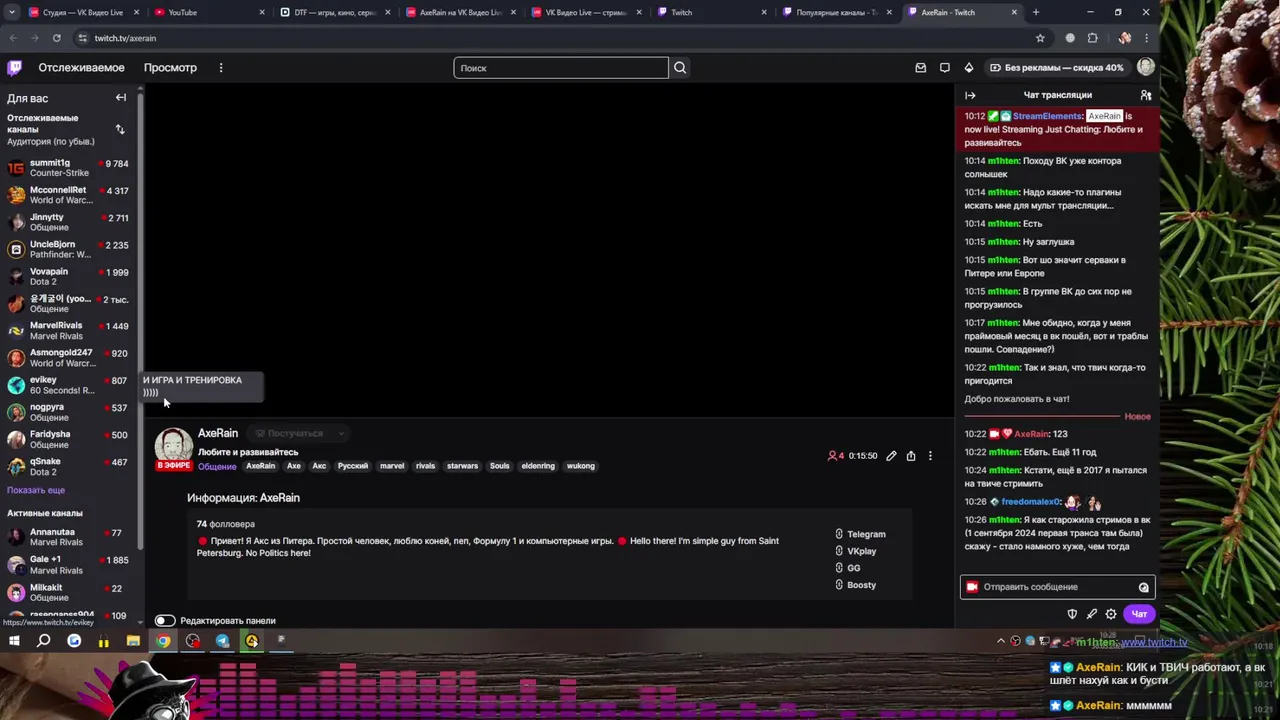
Task: Open the notifications inbox icon
Action: 921,68
